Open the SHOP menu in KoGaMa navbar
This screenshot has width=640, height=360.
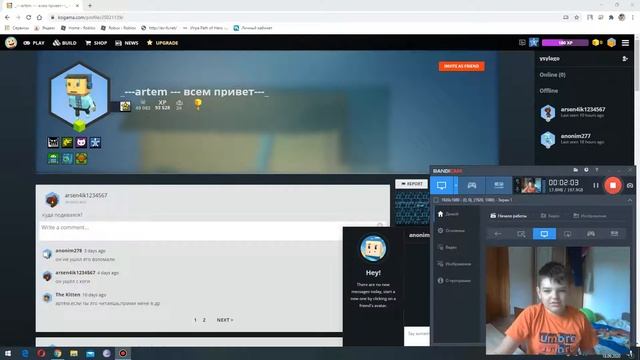tap(96, 43)
